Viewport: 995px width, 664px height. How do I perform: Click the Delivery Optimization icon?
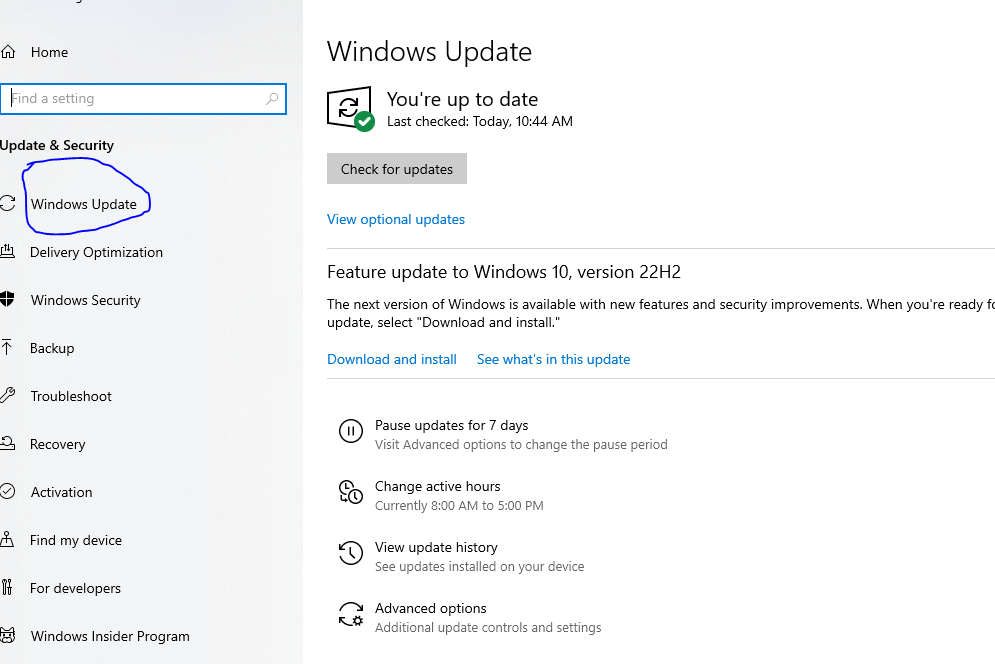(x=8, y=251)
